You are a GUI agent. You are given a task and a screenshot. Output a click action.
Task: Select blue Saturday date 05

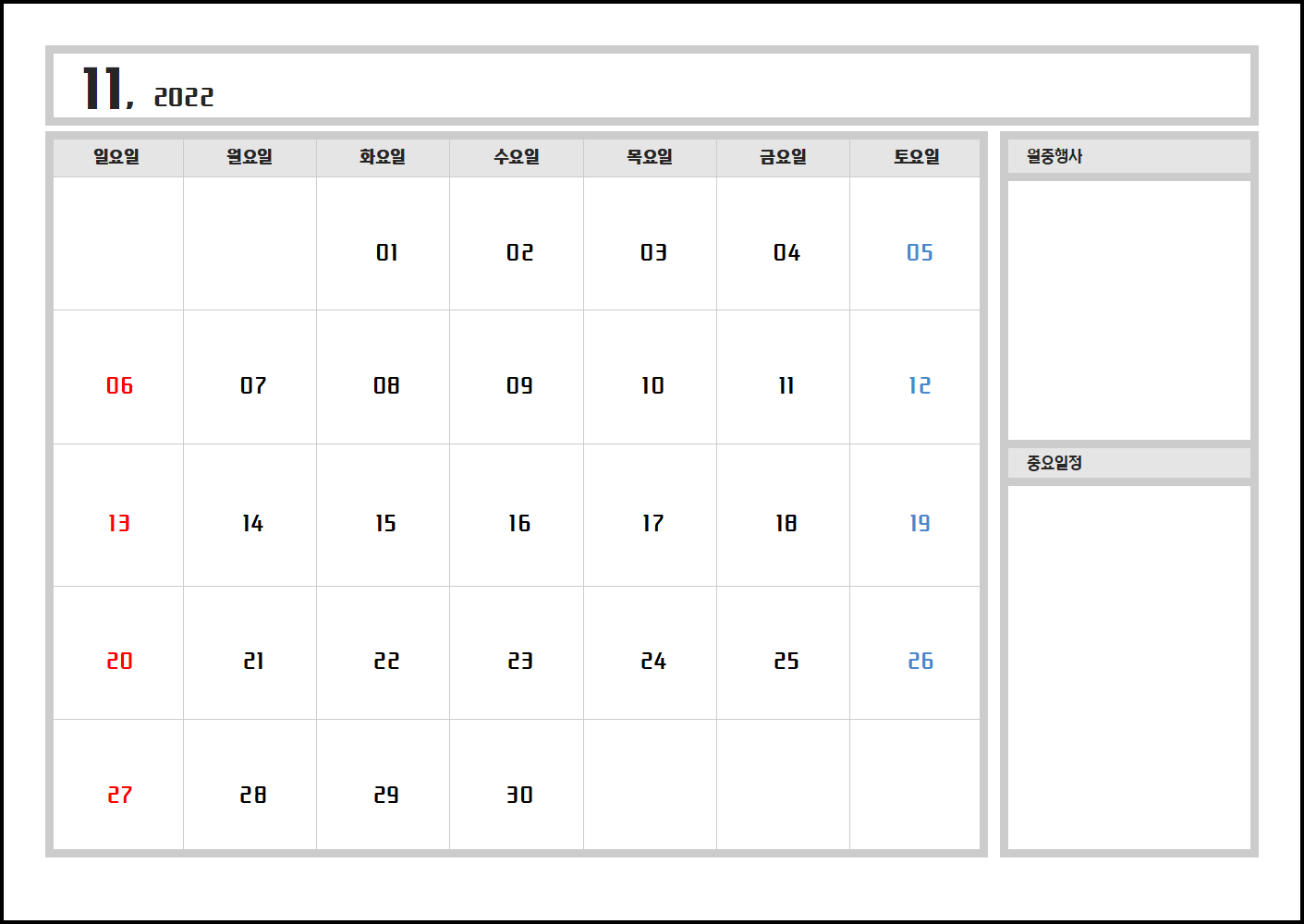920,252
